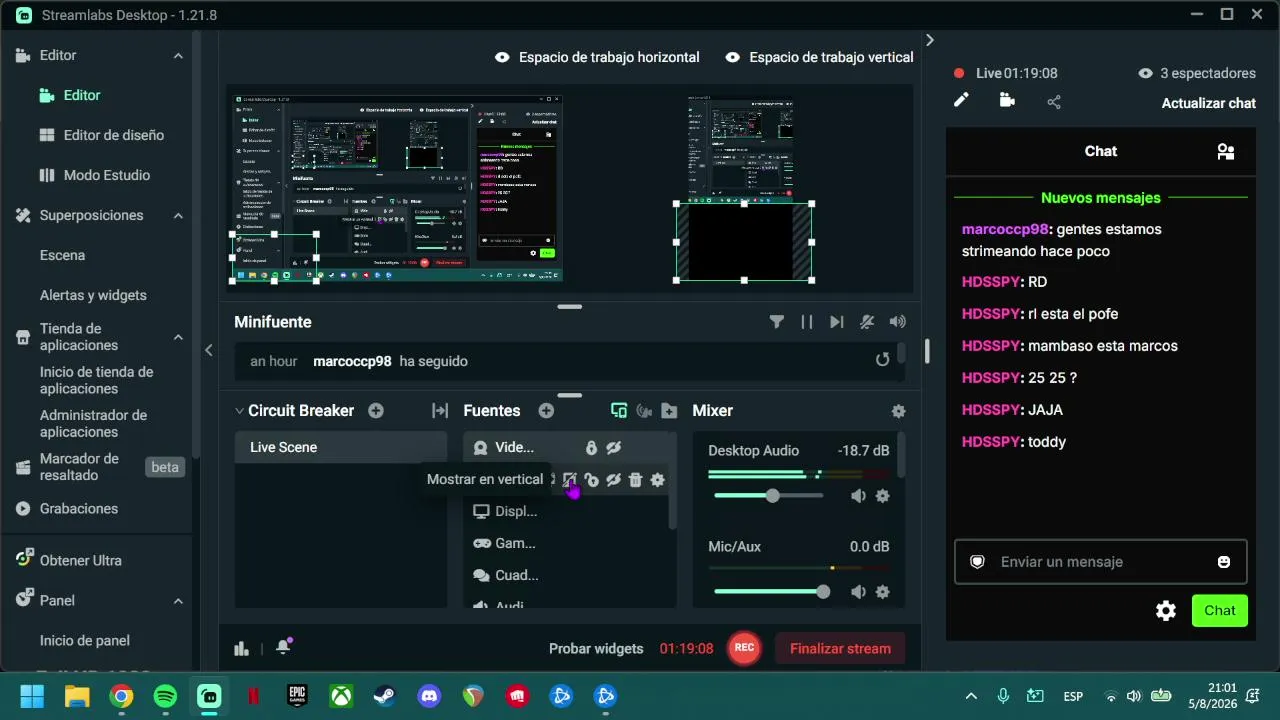Collapse the Superposiciones sidebar group

tap(178, 216)
